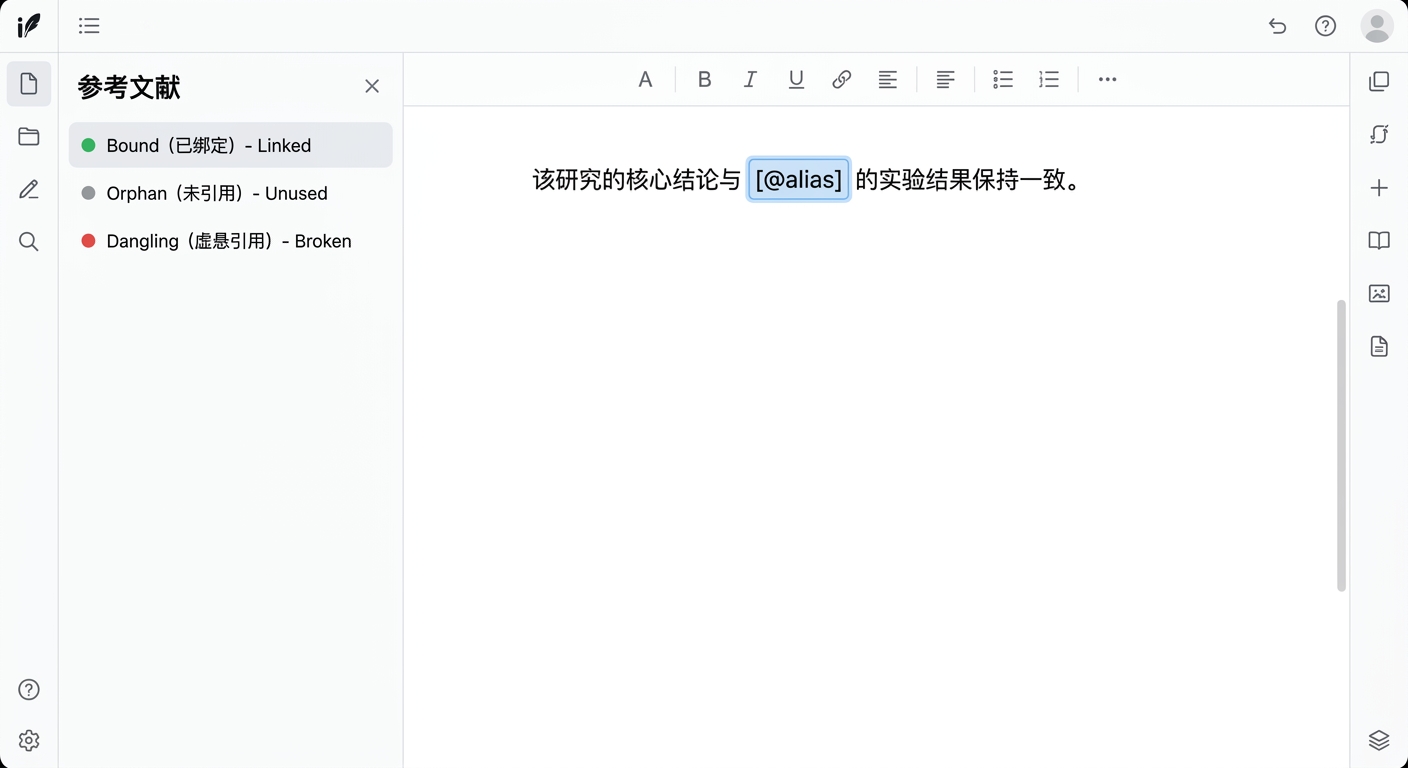1408x768 pixels.
Task: Toggle bold formatting in toolbar
Action: pos(704,80)
